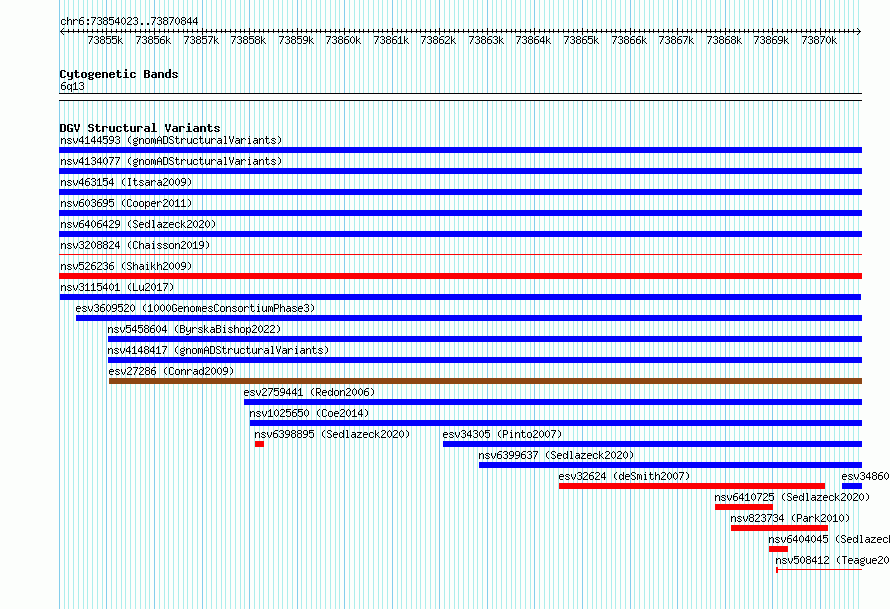
Task: Open the nsv823734 (Park2010) label
Action: (790, 518)
